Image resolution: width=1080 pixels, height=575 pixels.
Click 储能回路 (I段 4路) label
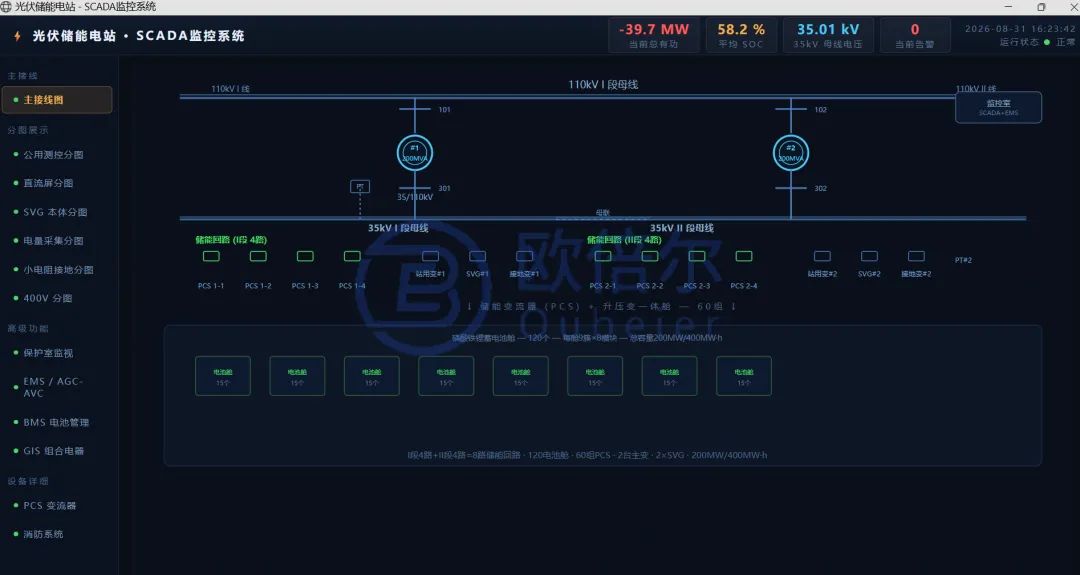231,240
